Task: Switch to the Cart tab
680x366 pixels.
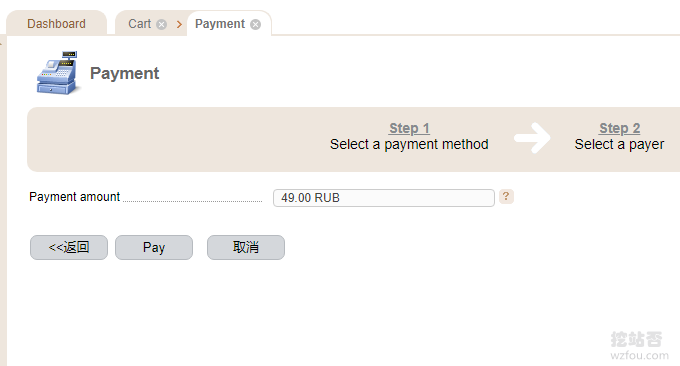Action: [x=140, y=23]
